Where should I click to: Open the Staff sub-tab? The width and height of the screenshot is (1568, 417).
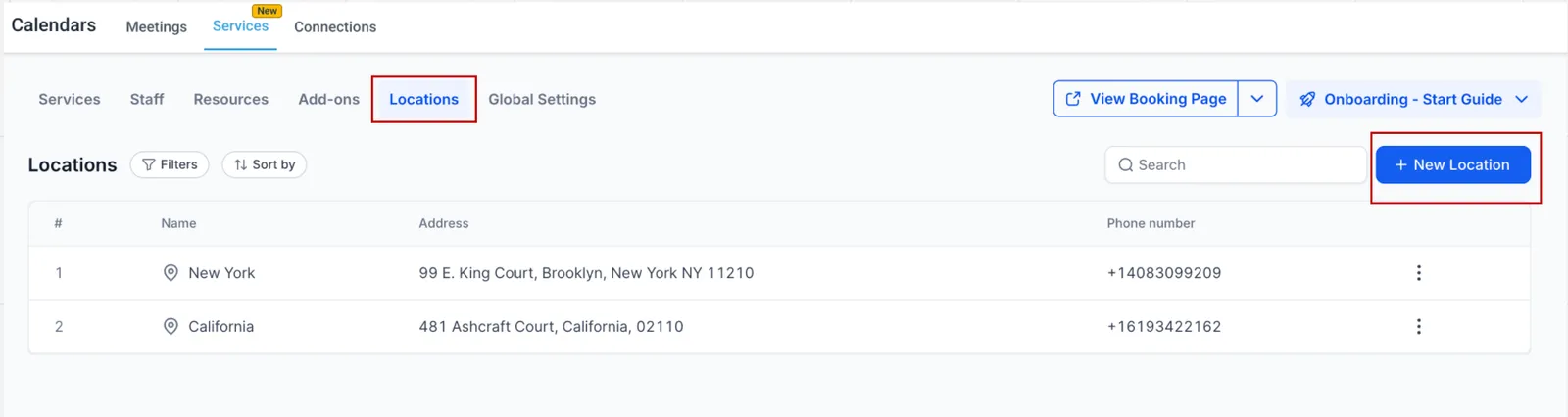click(147, 99)
